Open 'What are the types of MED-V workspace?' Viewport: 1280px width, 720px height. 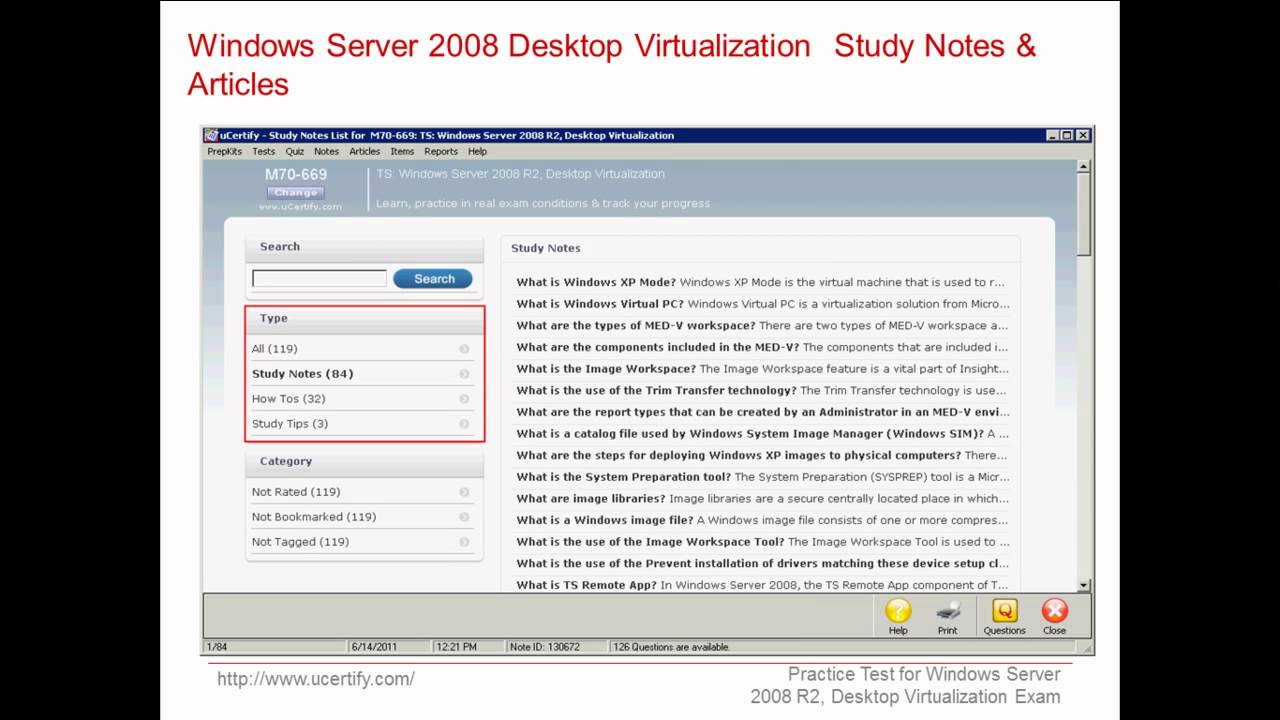click(762, 326)
